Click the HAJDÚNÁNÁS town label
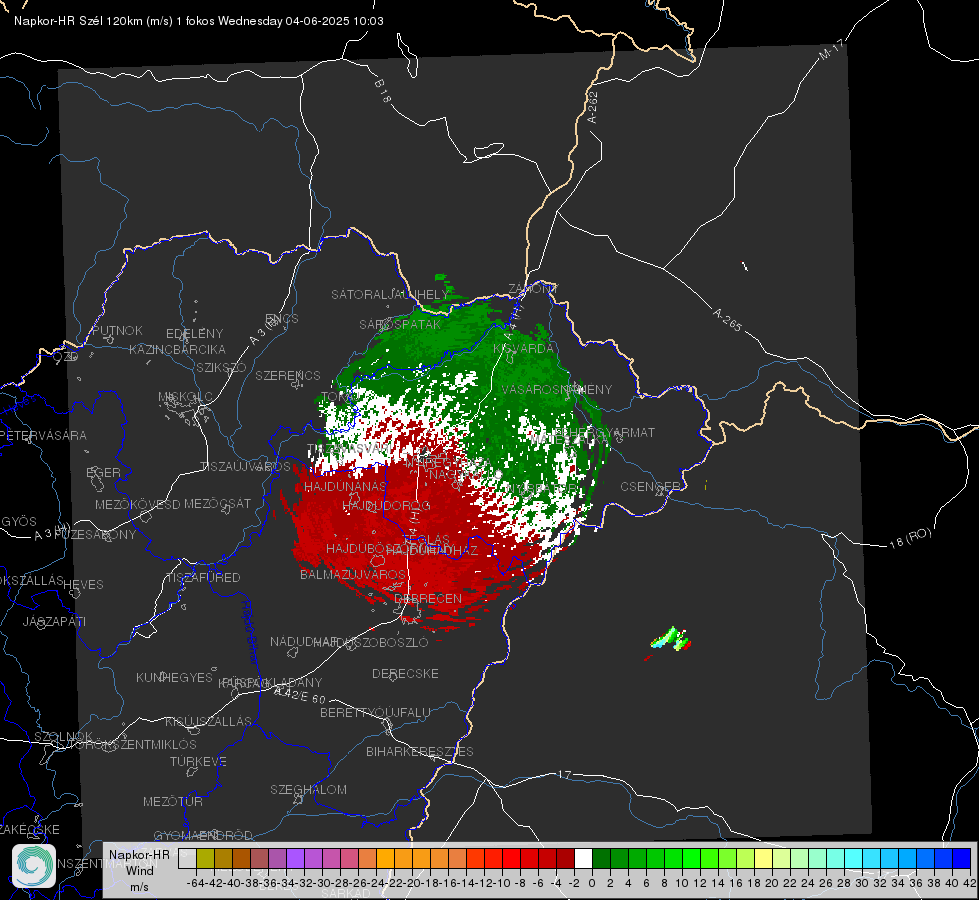The height and width of the screenshot is (900, 979). pyautogui.click(x=345, y=486)
